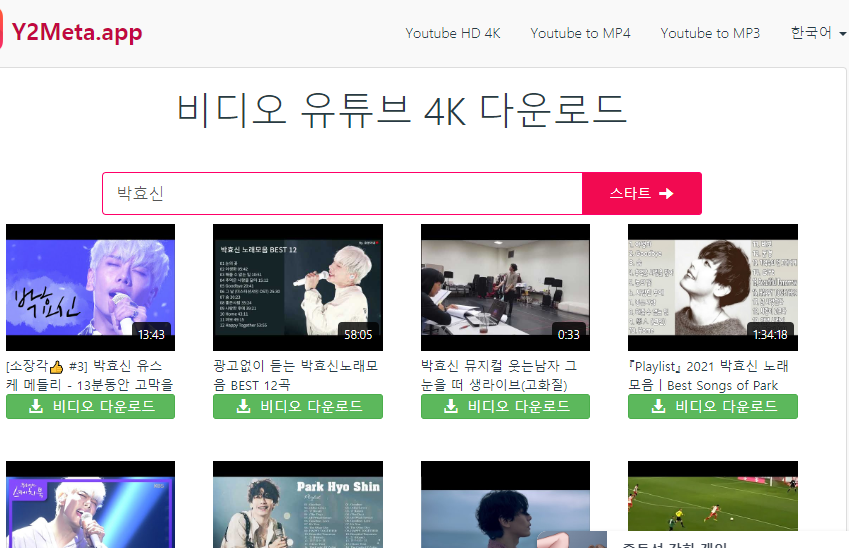Click the arrow icon in 스타트 button
Screen dimensions: 849x548
pyautogui.click(x=667, y=193)
